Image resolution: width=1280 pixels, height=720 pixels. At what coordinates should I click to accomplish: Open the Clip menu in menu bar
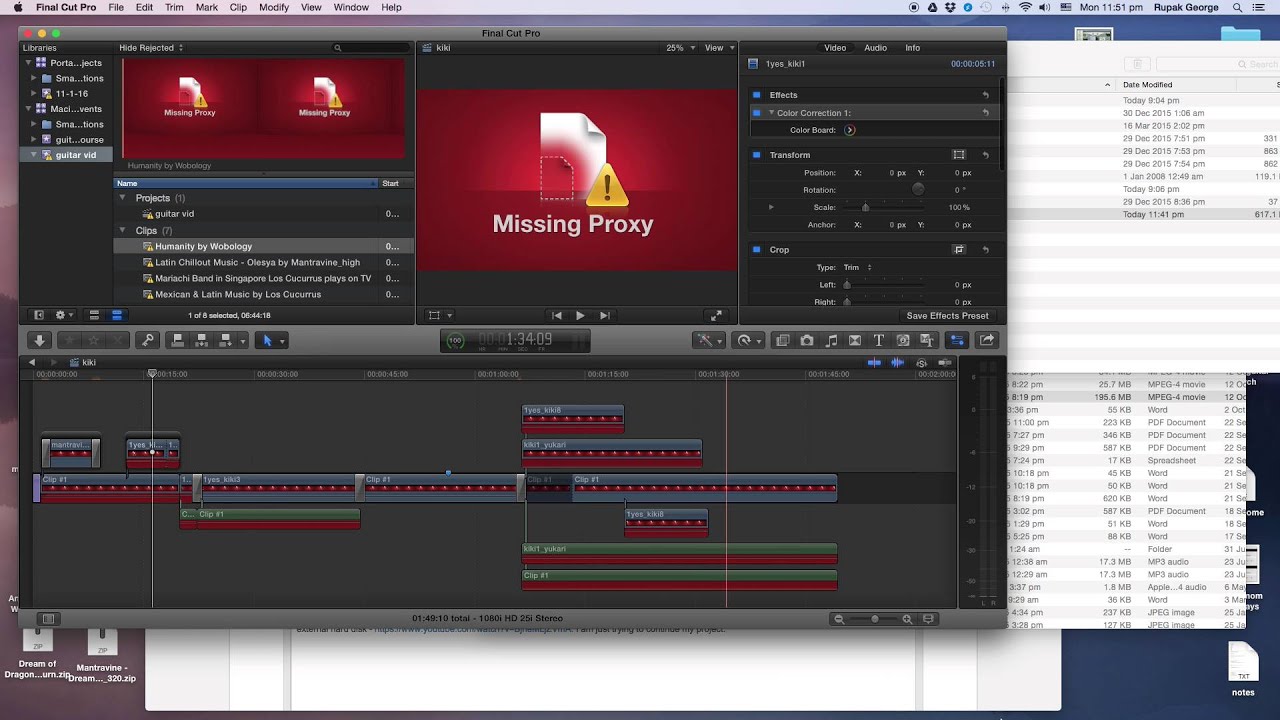(x=238, y=7)
